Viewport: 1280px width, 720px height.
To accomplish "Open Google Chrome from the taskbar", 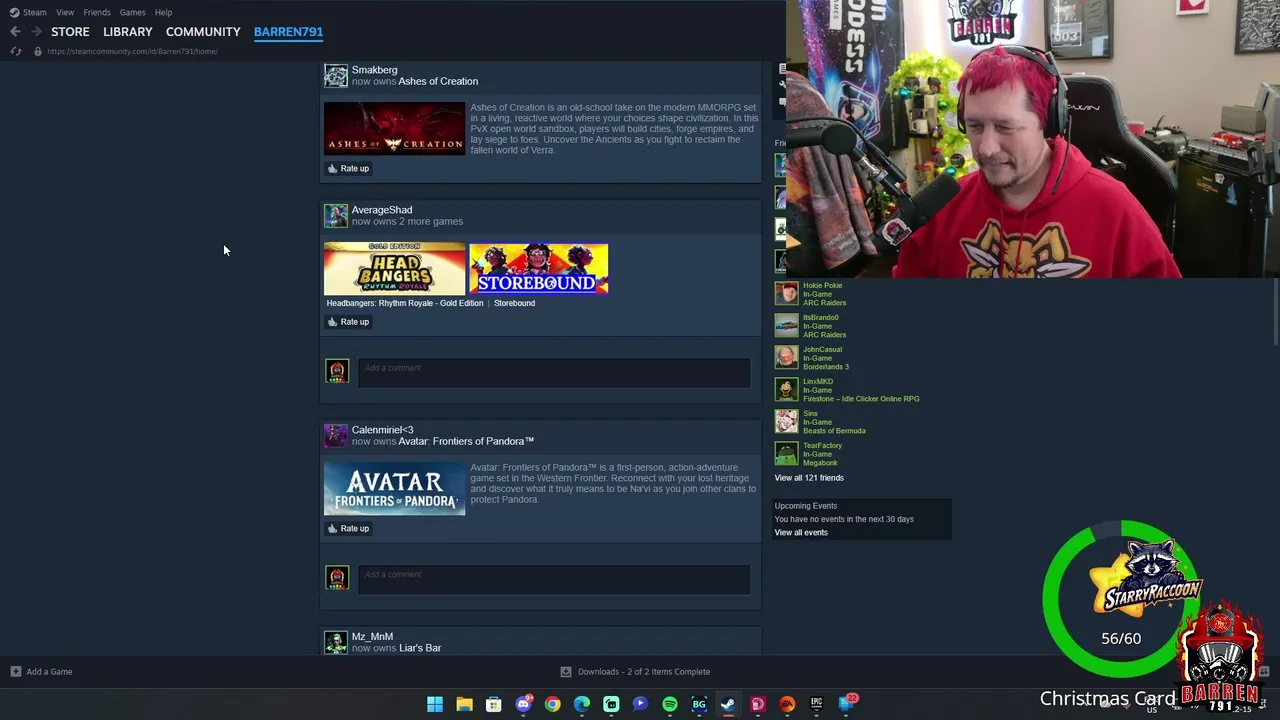I will 552,705.
